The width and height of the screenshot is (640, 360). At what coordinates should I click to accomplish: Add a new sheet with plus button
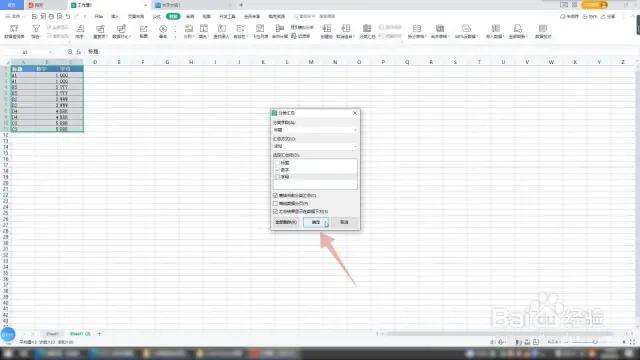(x=99, y=334)
